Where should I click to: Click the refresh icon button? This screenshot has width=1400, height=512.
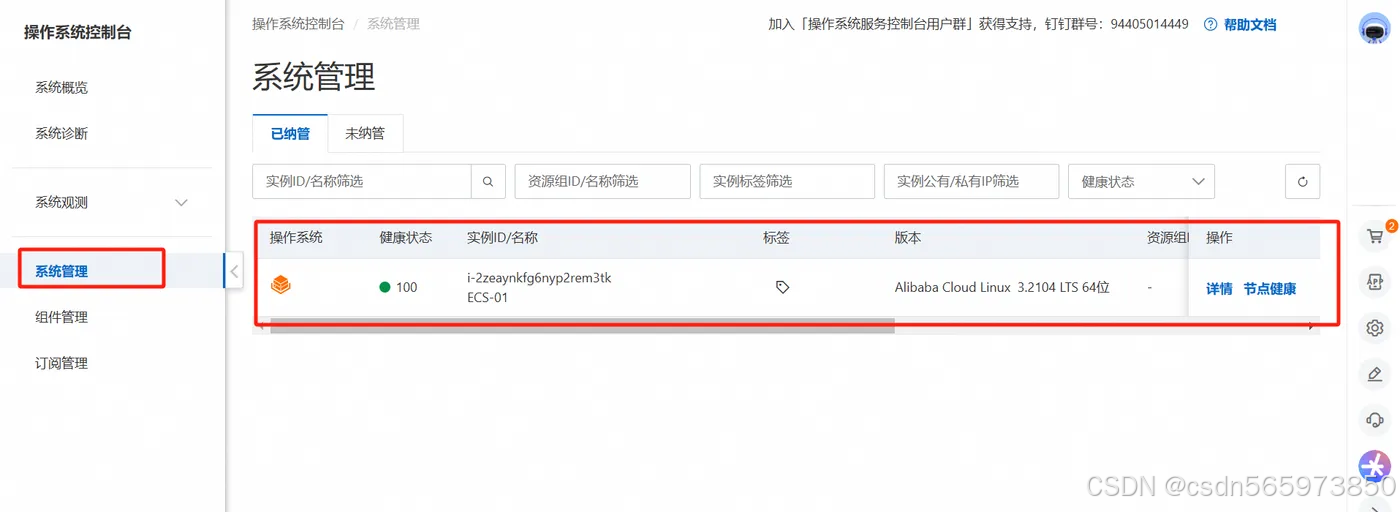1302,182
